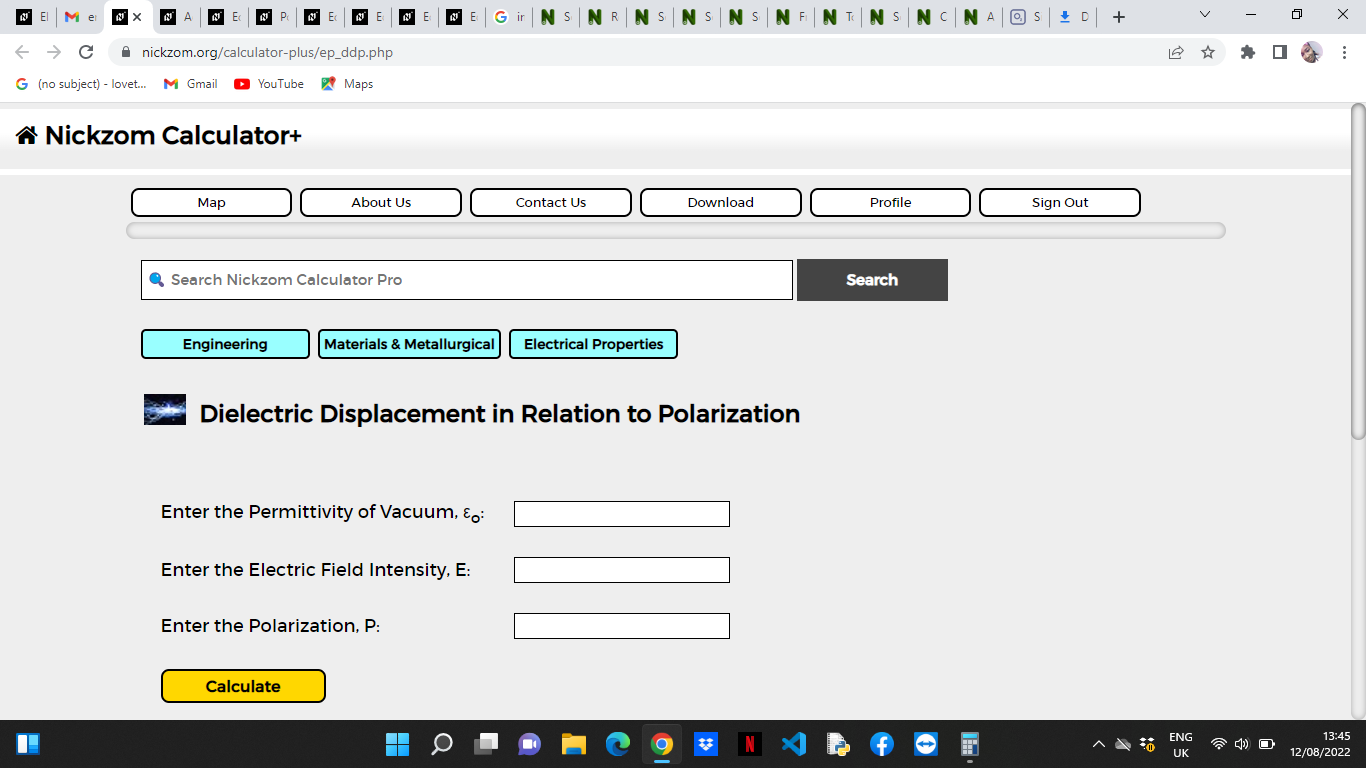Switch to the Gmail browser tab
Image resolution: width=1366 pixels, height=768 pixels.
point(80,17)
